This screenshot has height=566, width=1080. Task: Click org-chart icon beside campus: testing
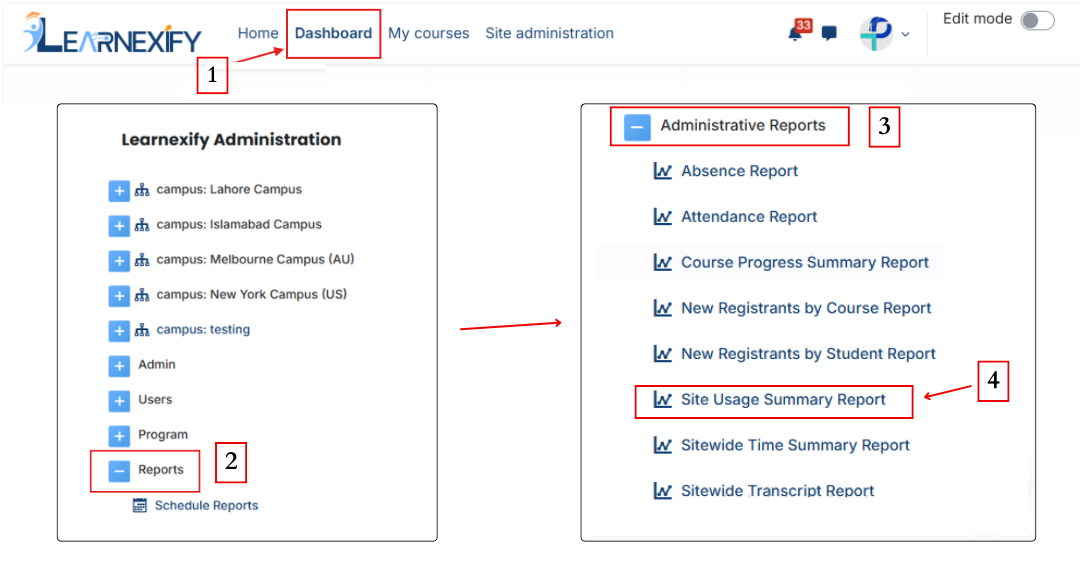142,331
